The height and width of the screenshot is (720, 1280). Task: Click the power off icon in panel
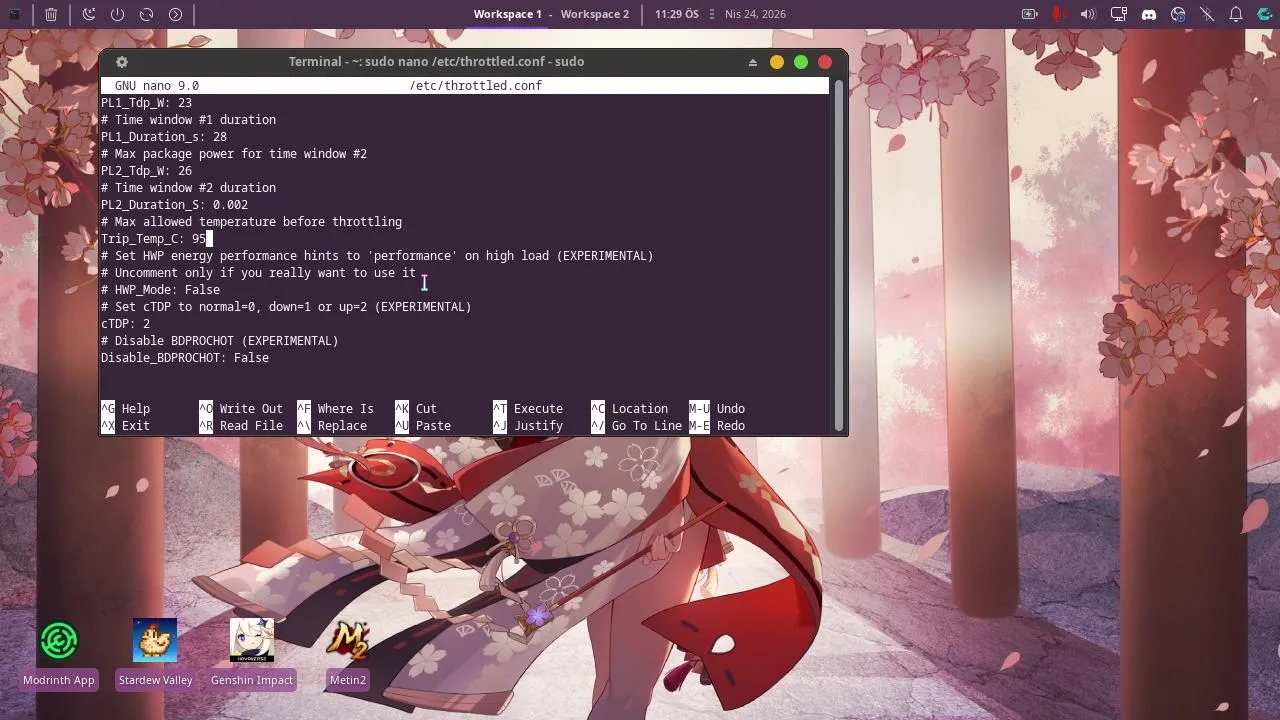point(117,14)
